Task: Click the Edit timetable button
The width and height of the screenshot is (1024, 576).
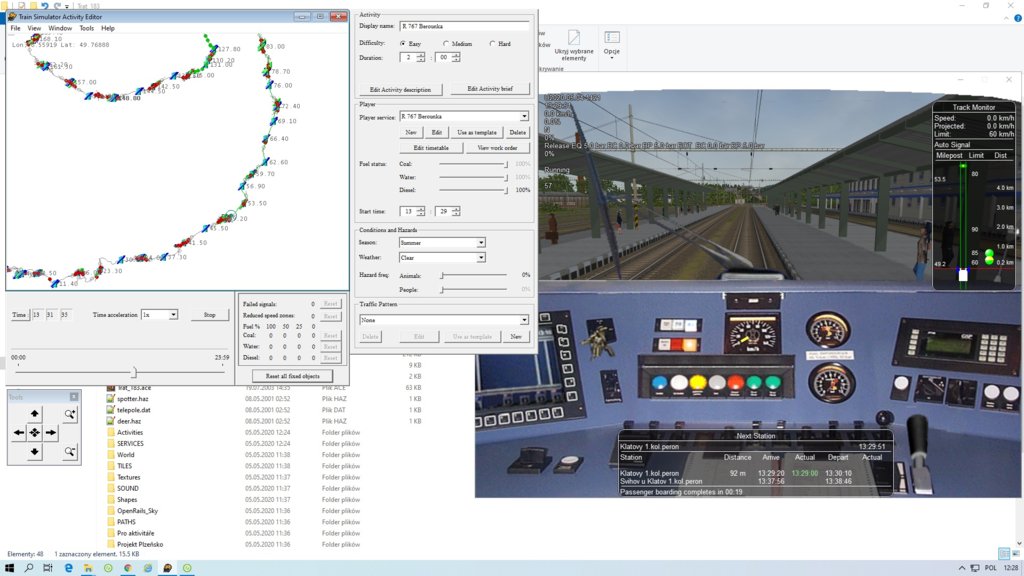Action: 430,148
